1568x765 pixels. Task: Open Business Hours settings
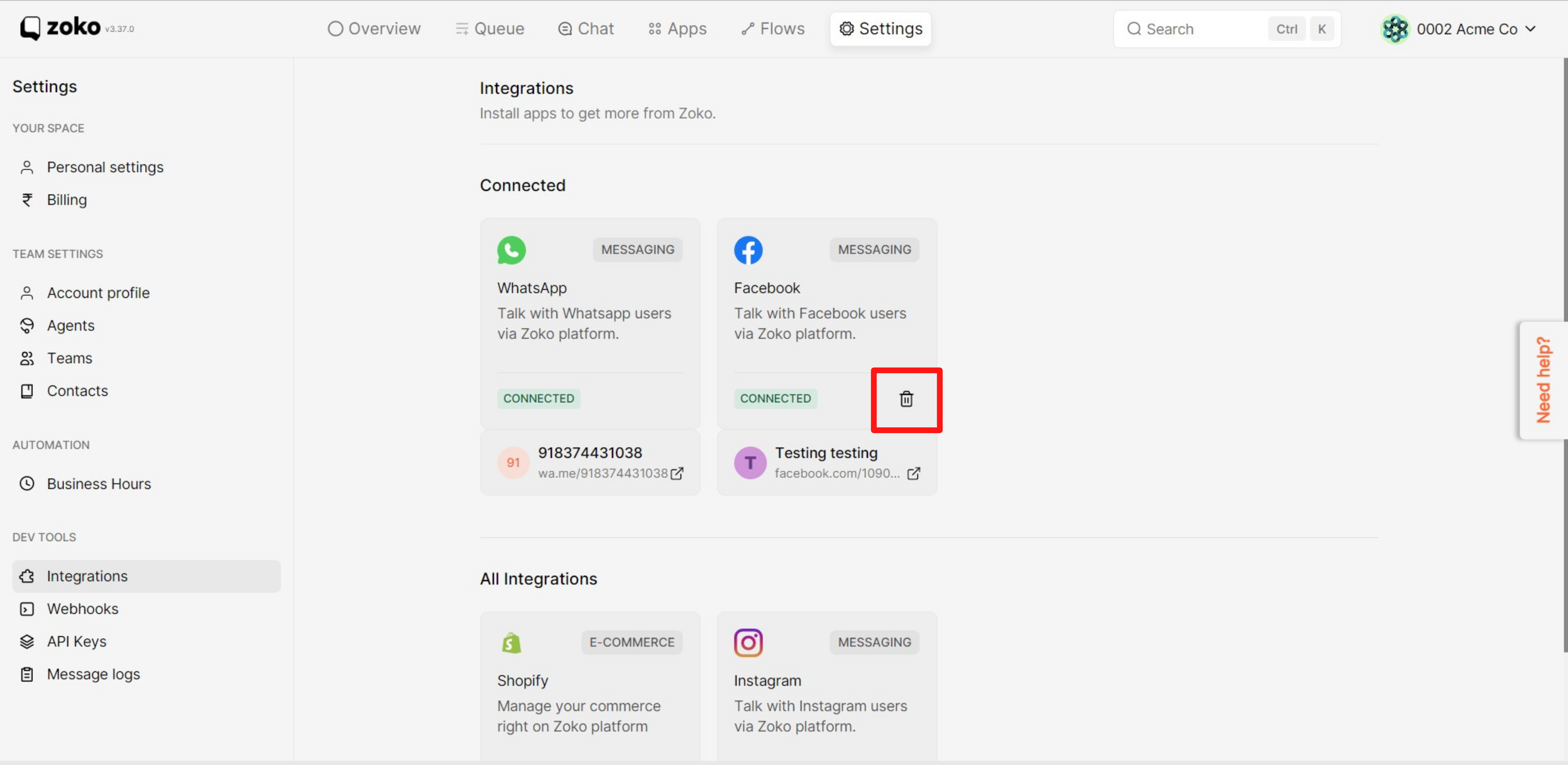[99, 483]
